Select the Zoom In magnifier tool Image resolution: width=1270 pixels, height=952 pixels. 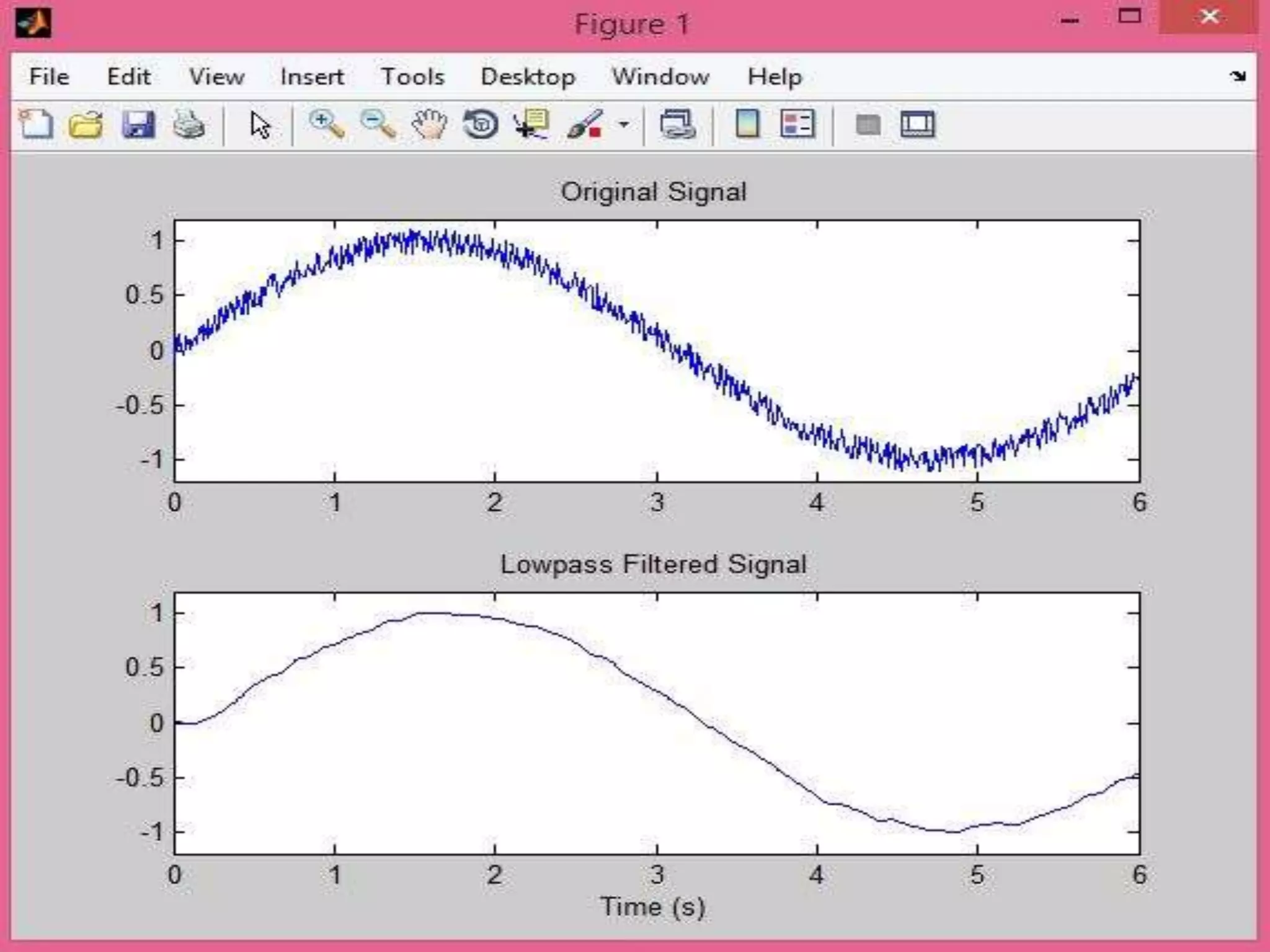point(327,124)
